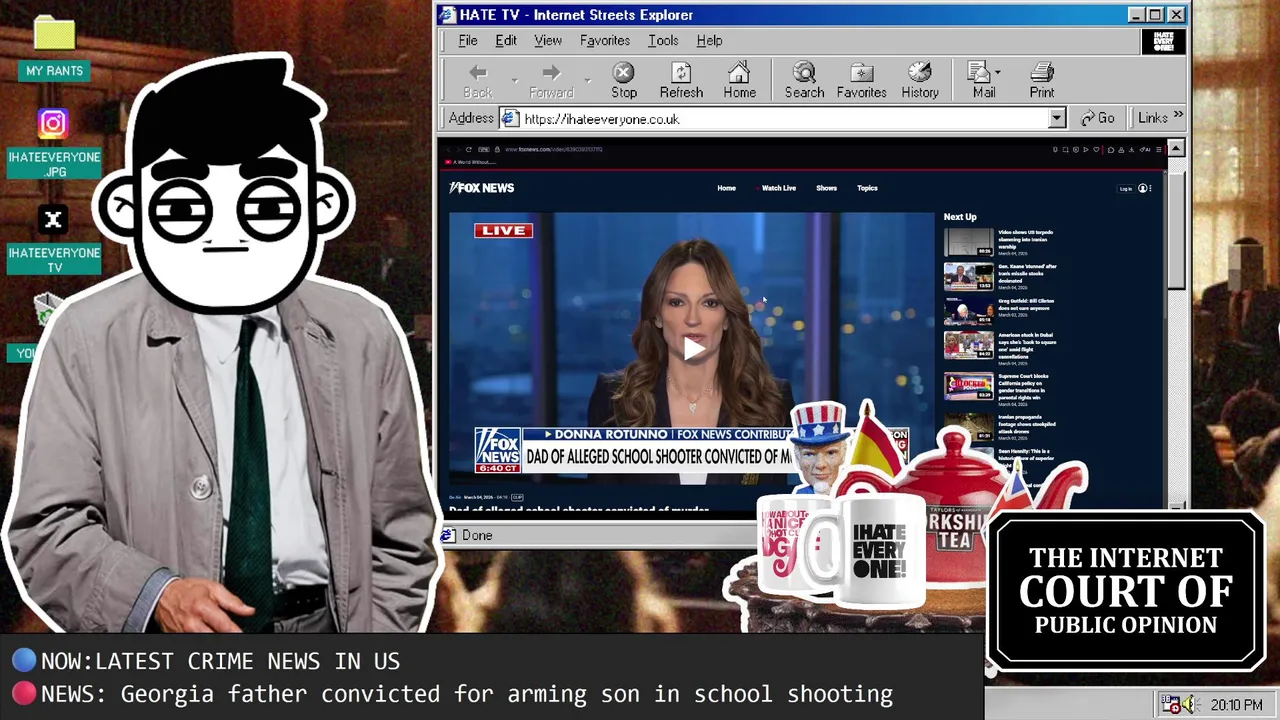Open the Mail toolbar button
Screen dimensions: 1280x720
983,81
